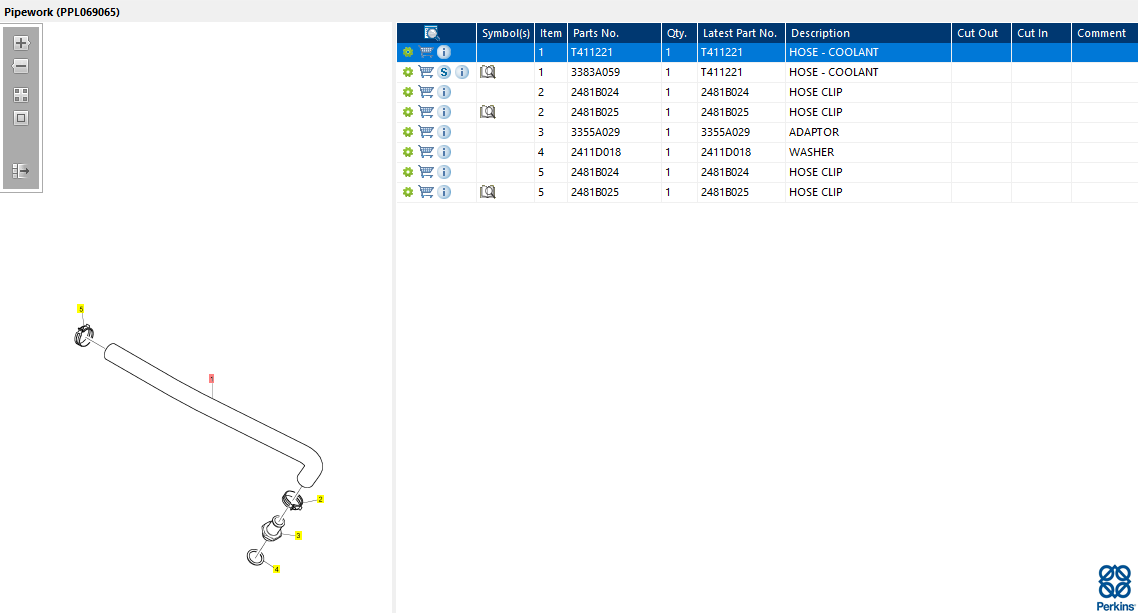Click the four-square grid view icon
The width and height of the screenshot is (1138, 613).
pyautogui.click(x=21, y=95)
